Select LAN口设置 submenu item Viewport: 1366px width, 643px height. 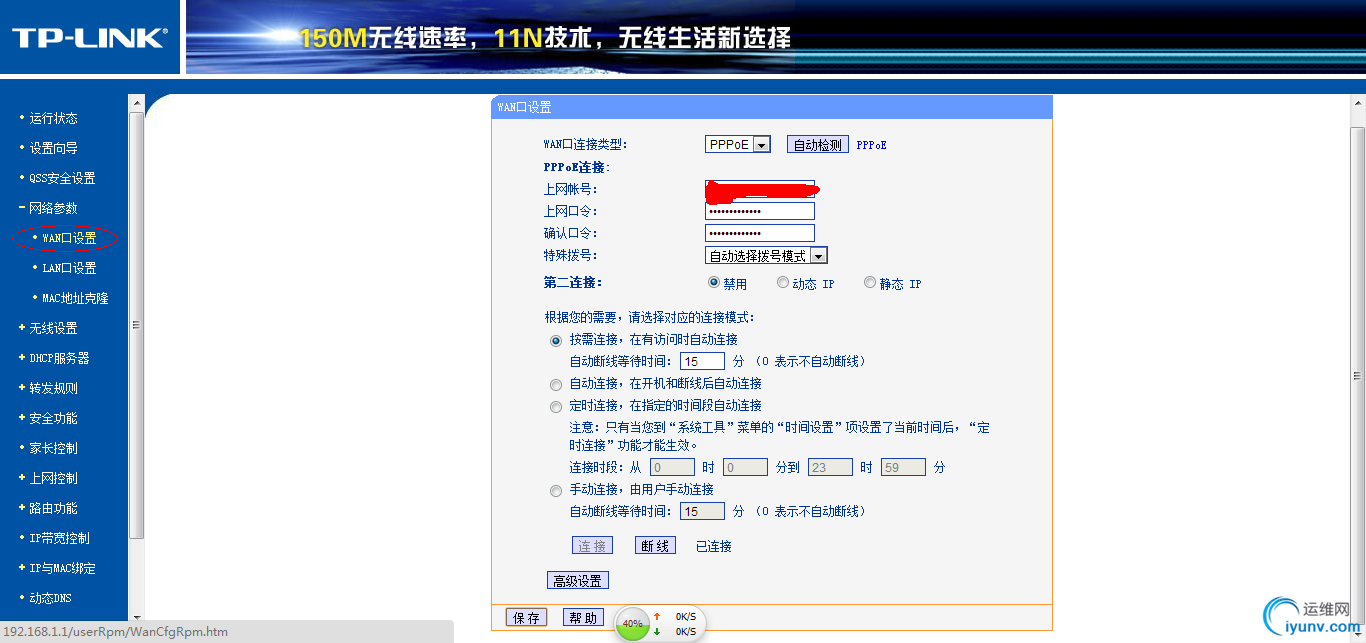(69, 268)
